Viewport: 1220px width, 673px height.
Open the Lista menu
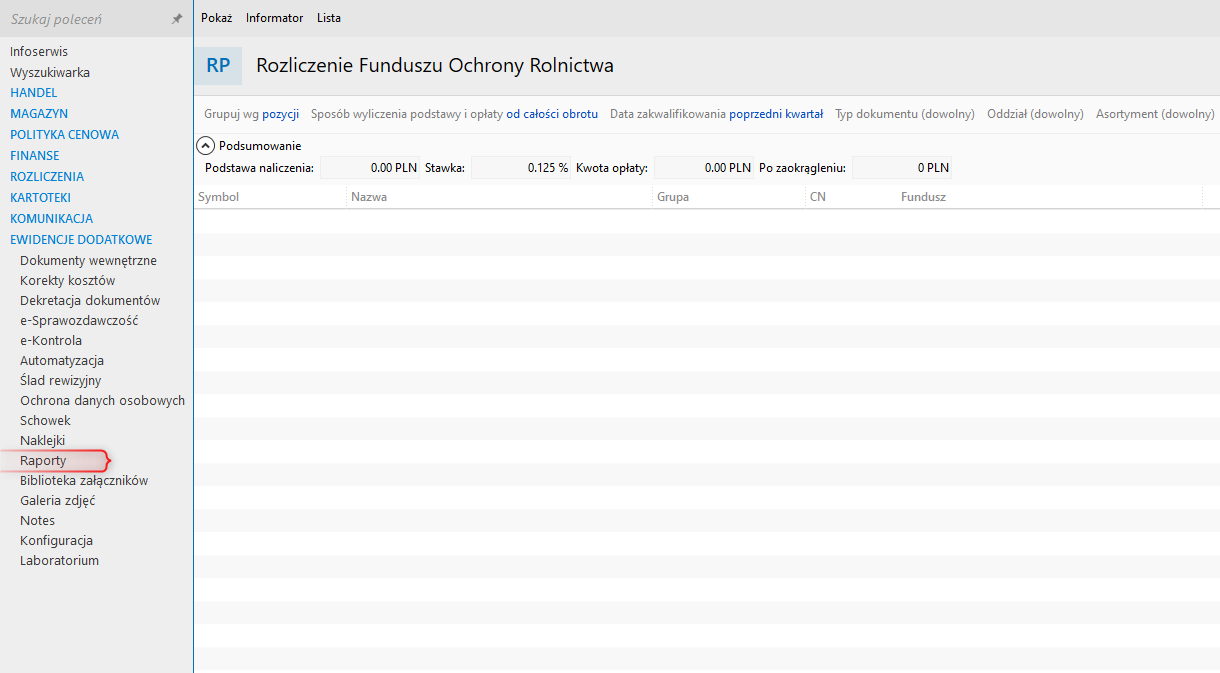pyautogui.click(x=329, y=18)
